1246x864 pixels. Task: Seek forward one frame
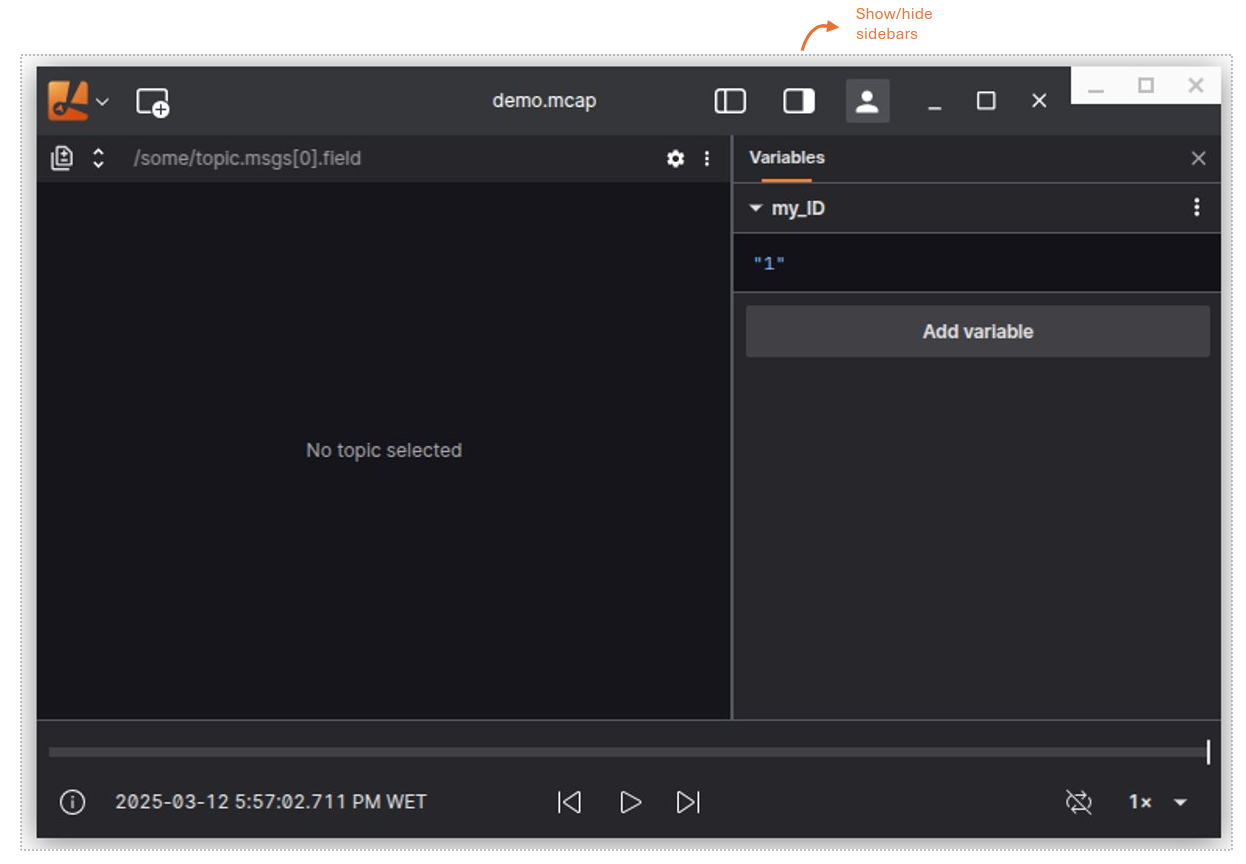tap(688, 802)
